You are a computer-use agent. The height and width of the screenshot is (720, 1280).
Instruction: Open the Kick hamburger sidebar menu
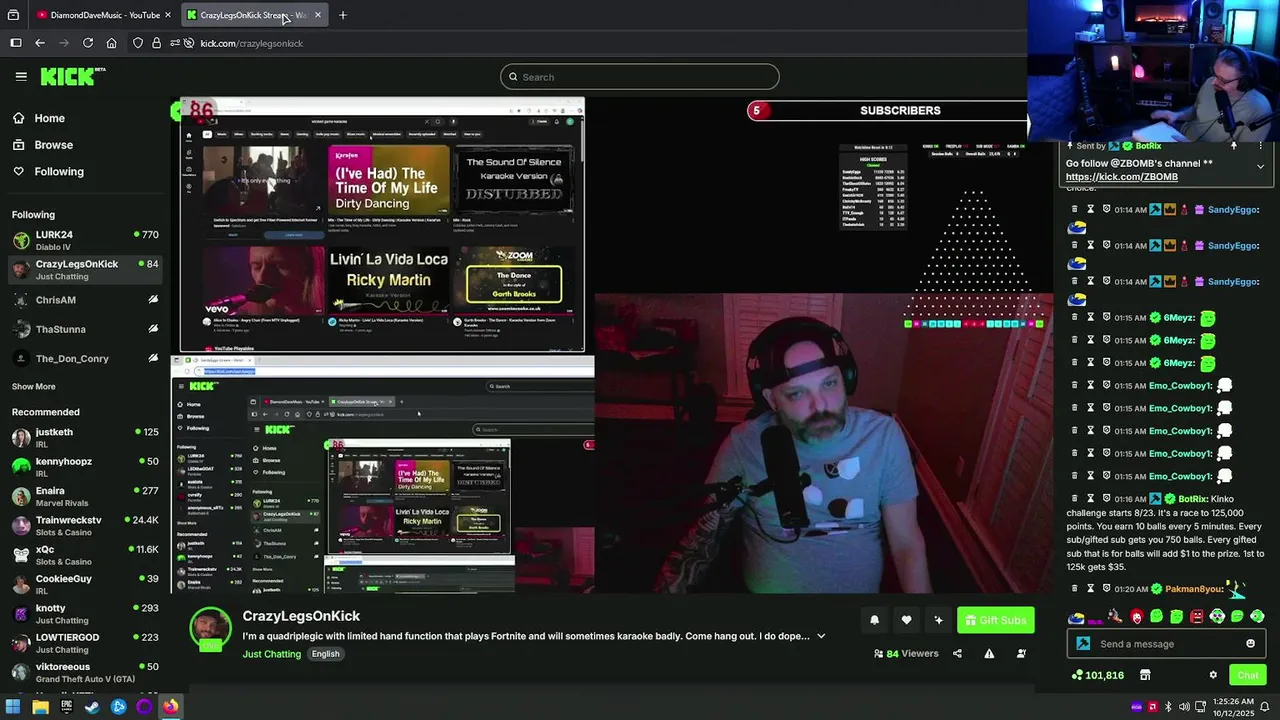(x=20, y=76)
